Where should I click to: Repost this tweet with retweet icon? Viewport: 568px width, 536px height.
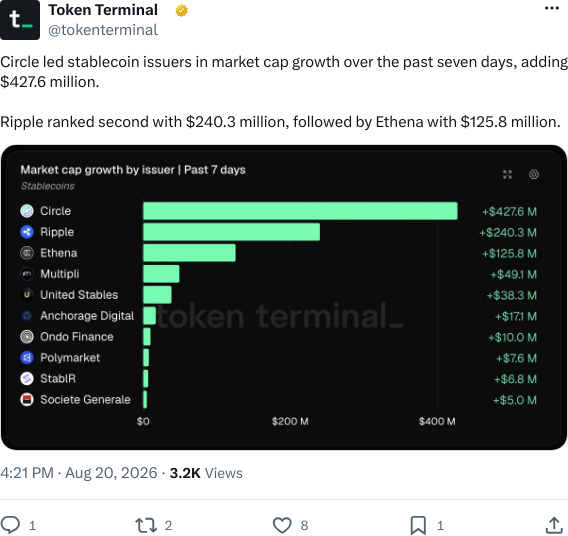pos(146,525)
